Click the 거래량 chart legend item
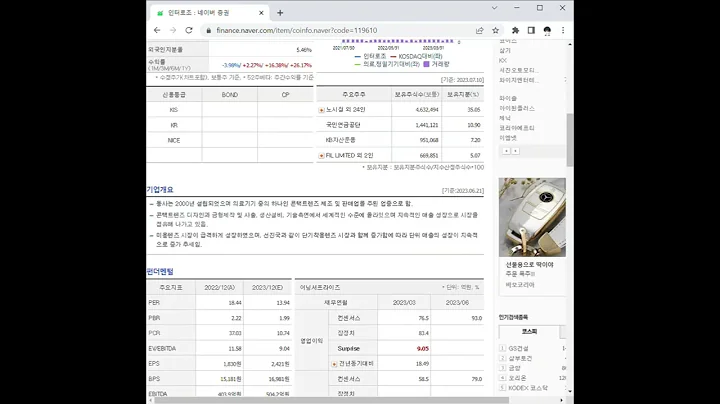Screen dimensions: 720x404 pos(436,64)
